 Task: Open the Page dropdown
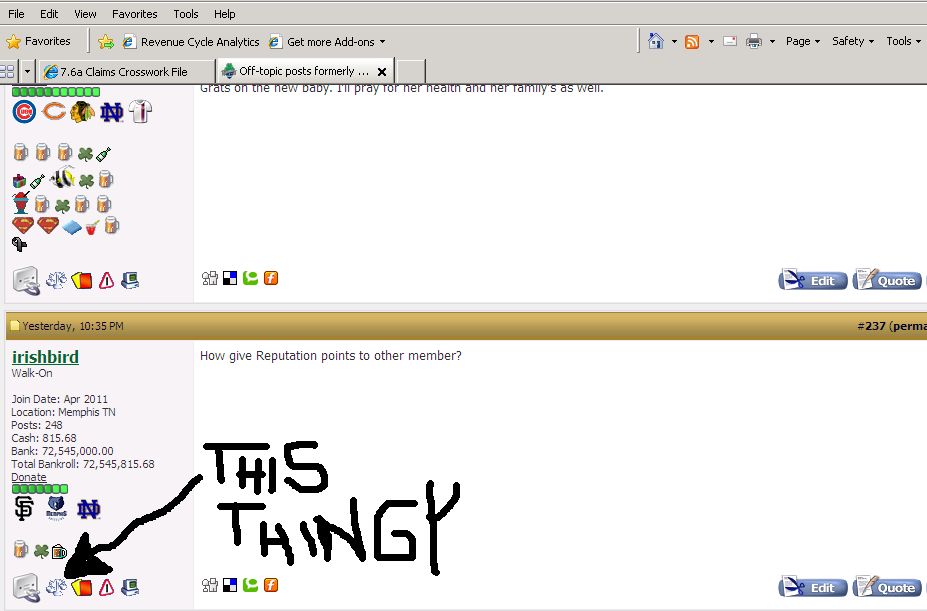[801, 41]
